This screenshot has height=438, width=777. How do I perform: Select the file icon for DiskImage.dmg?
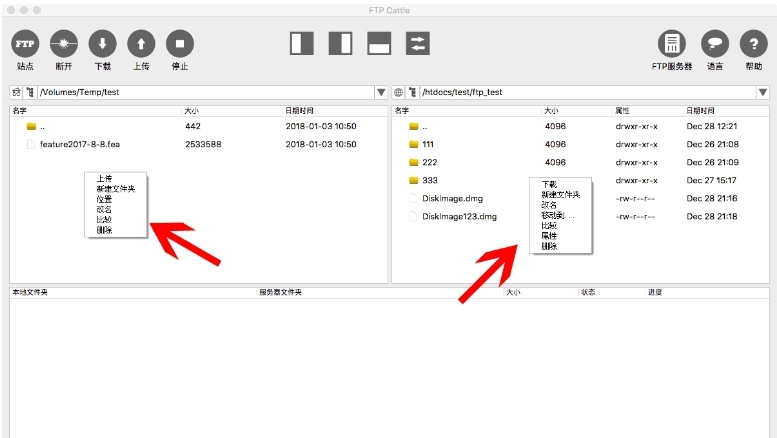tap(413, 198)
